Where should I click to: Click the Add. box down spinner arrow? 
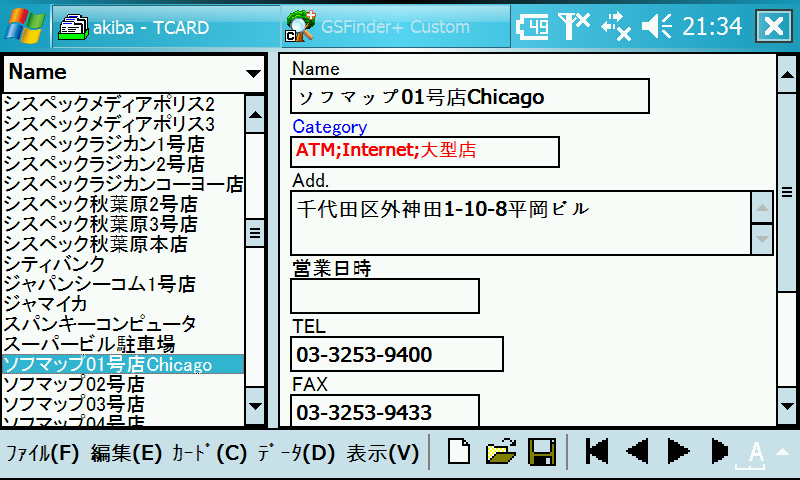point(762,239)
